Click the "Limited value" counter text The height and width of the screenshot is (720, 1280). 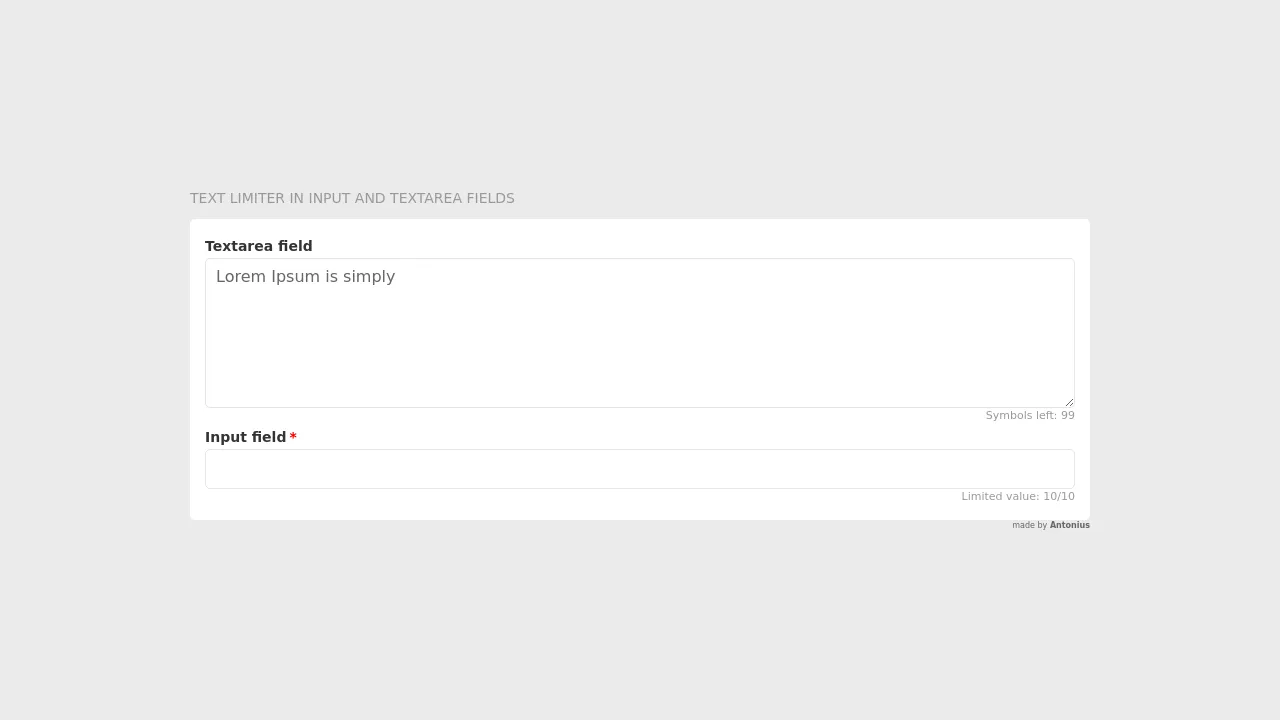(1000, 497)
